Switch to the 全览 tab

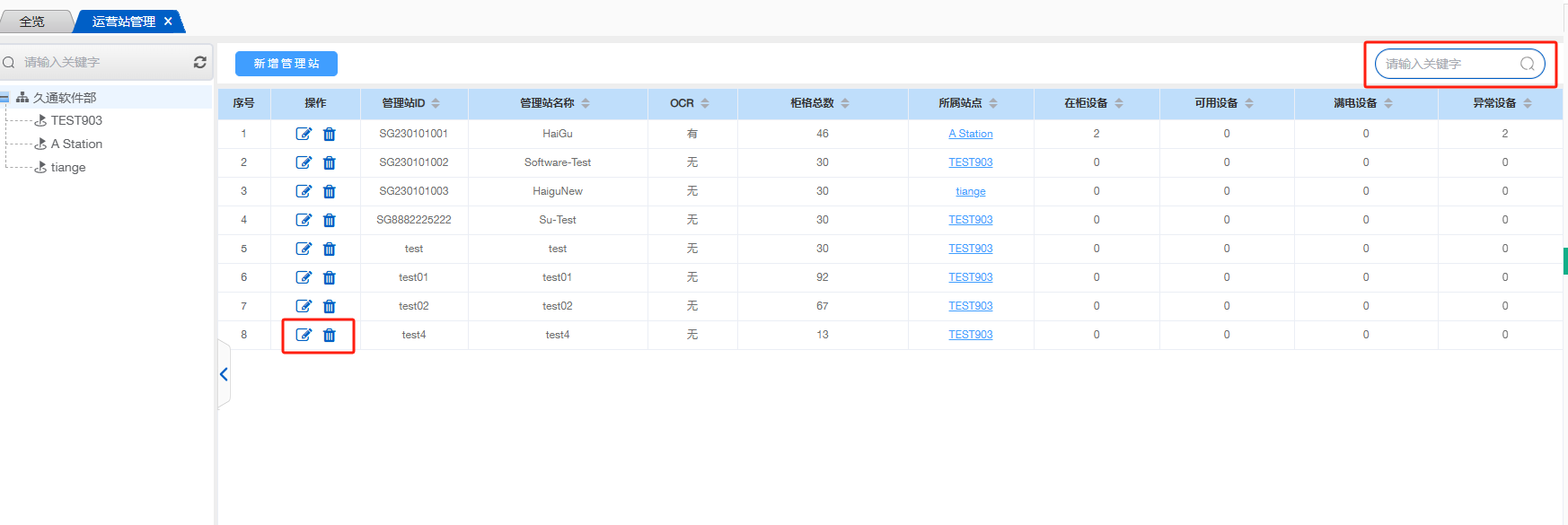click(x=32, y=22)
